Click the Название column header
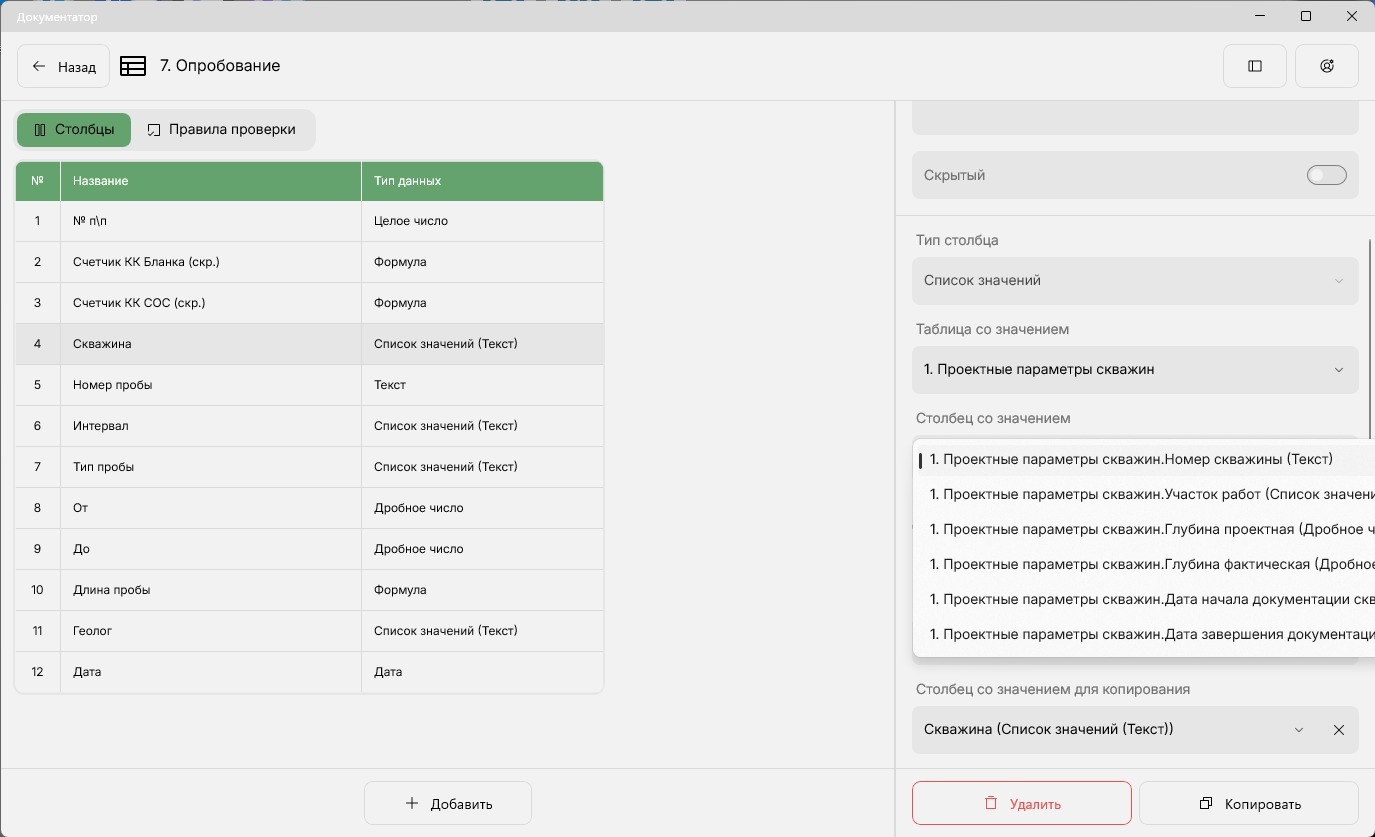Viewport: 1375px width, 837px height. [x=210, y=181]
